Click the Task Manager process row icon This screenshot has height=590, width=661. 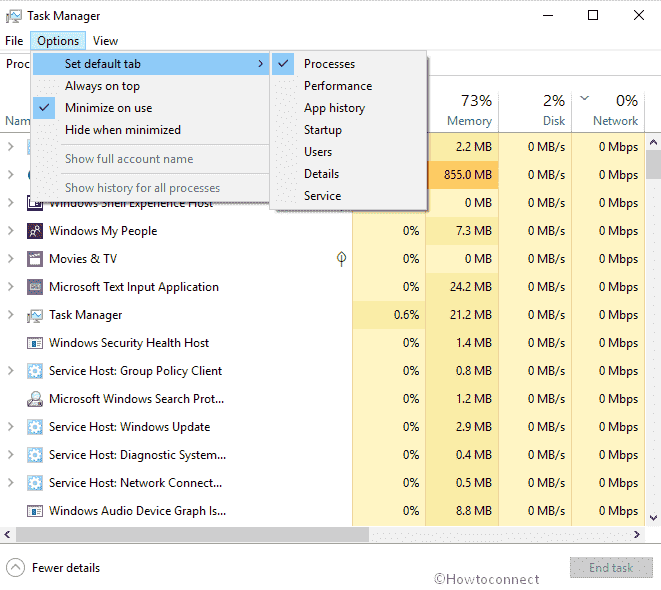(35, 315)
